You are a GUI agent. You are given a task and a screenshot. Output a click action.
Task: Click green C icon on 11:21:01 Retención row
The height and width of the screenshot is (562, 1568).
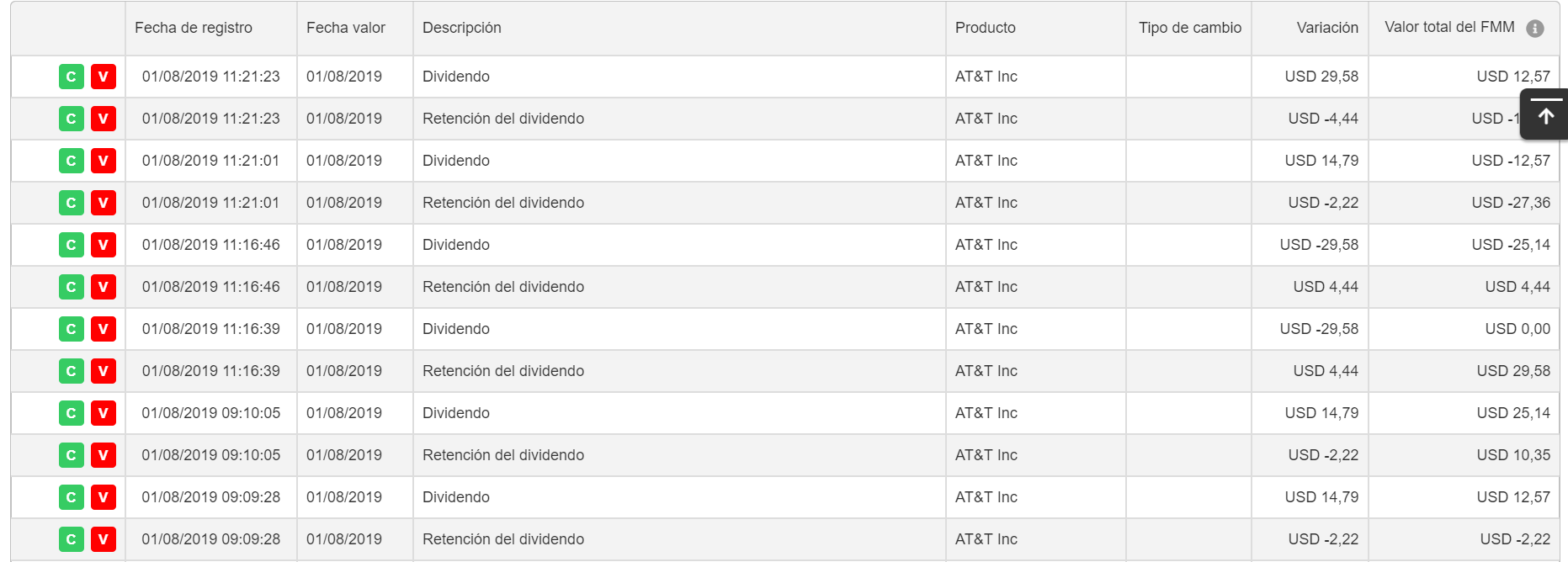72,203
